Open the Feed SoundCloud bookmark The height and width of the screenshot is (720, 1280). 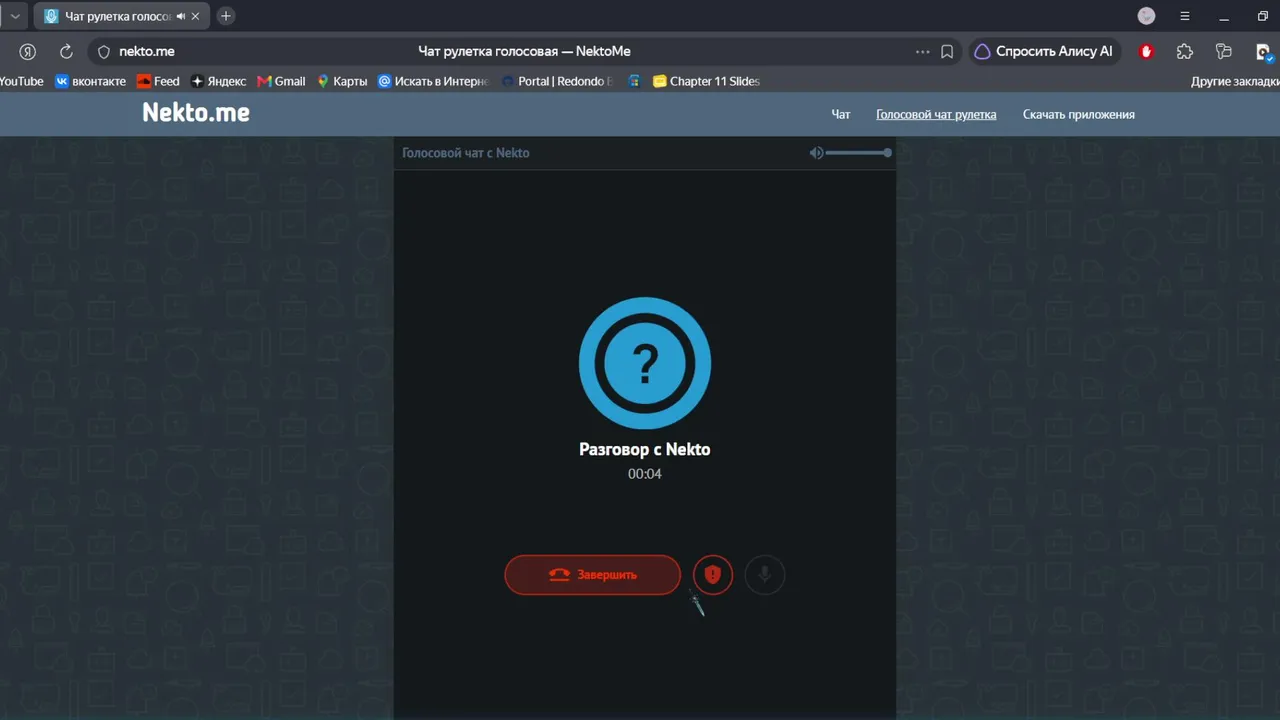point(158,81)
